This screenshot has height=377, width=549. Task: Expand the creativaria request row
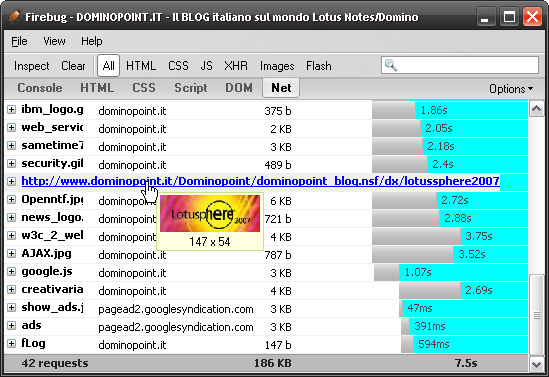(x=11, y=289)
